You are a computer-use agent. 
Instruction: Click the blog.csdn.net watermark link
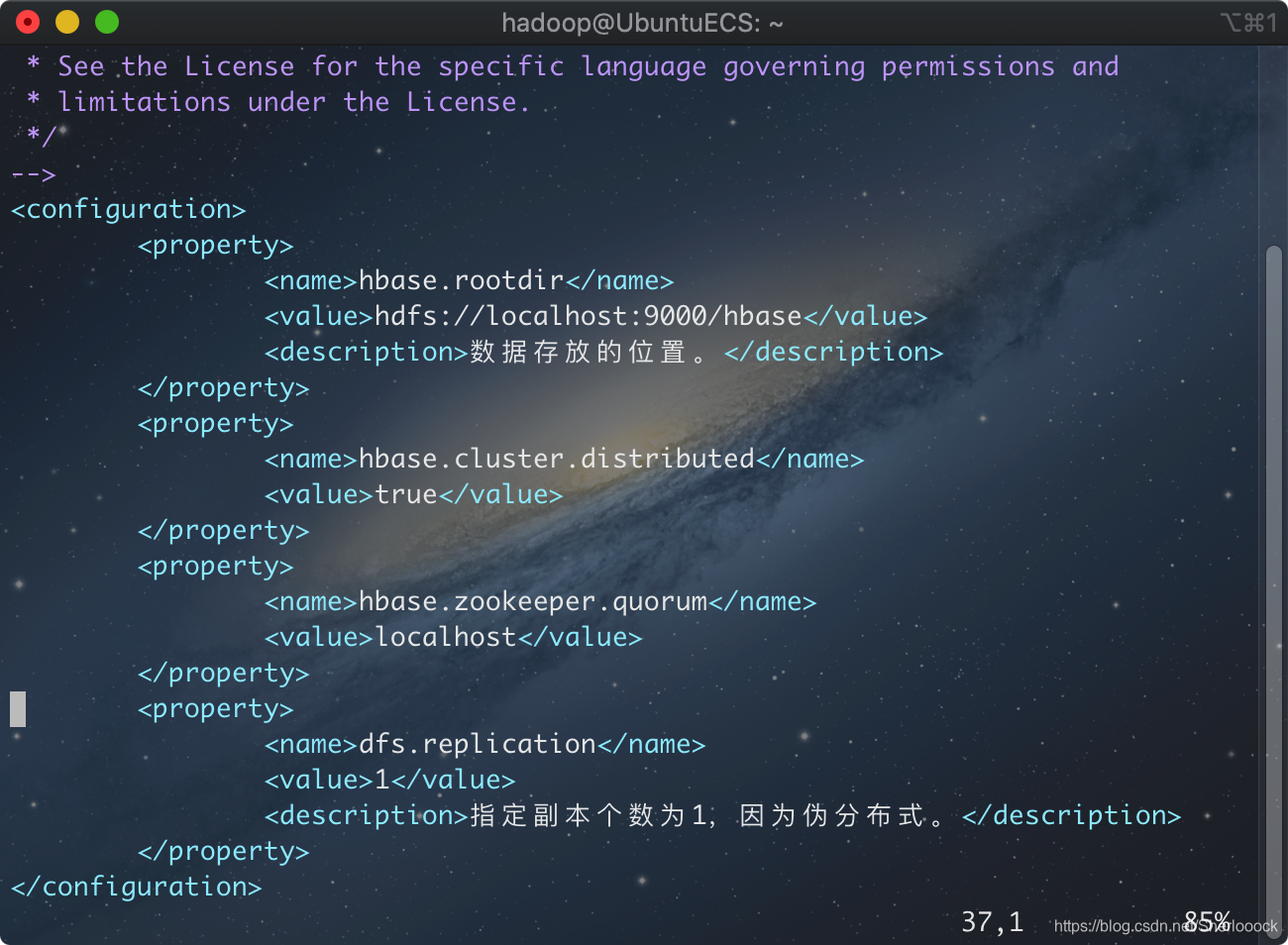click(x=1166, y=925)
